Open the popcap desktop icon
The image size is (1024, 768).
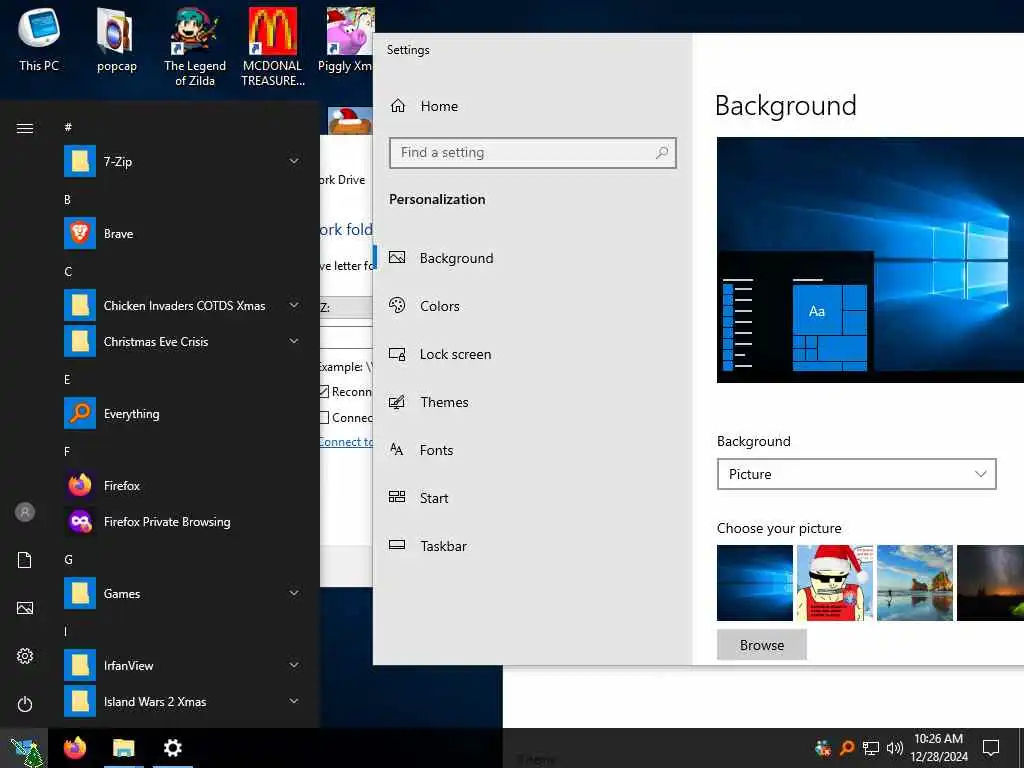click(116, 40)
